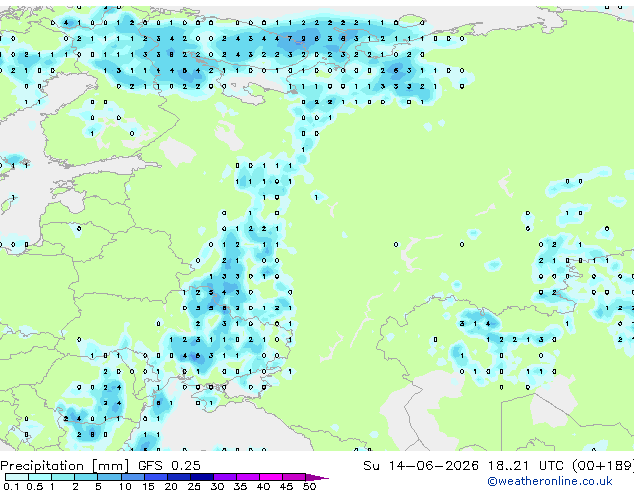Click the 'Precipitation [mm]' title text
Image resolution: width=634 pixels, height=490 pixels.
tap(65, 466)
